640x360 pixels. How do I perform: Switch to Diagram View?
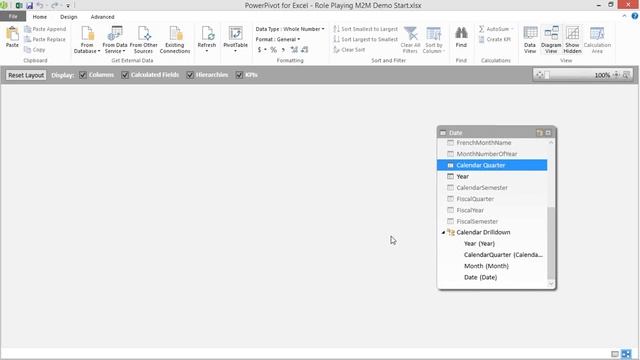click(551, 40)
